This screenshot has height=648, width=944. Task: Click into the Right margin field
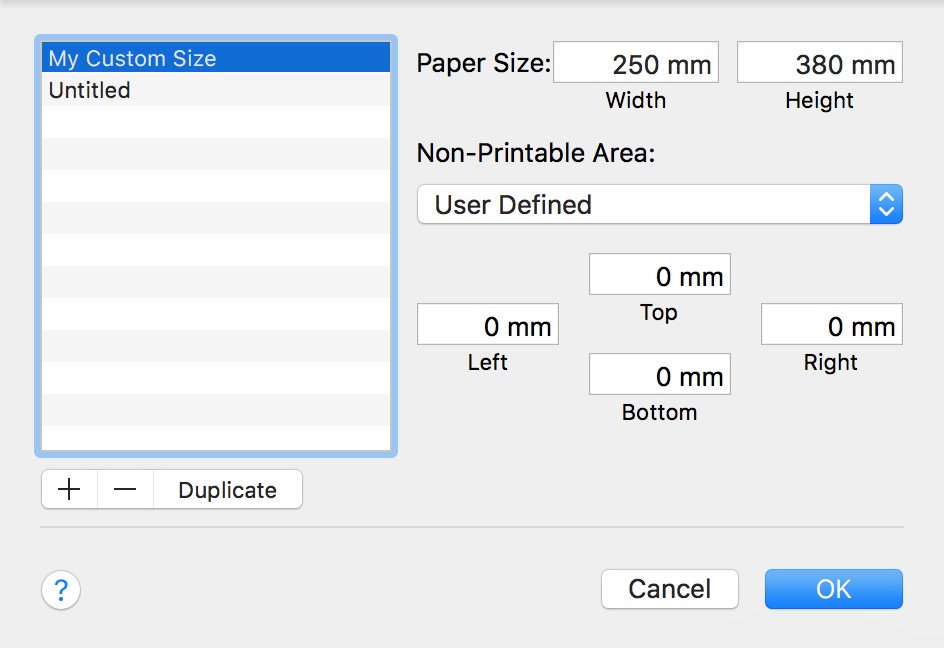[831, 326]
